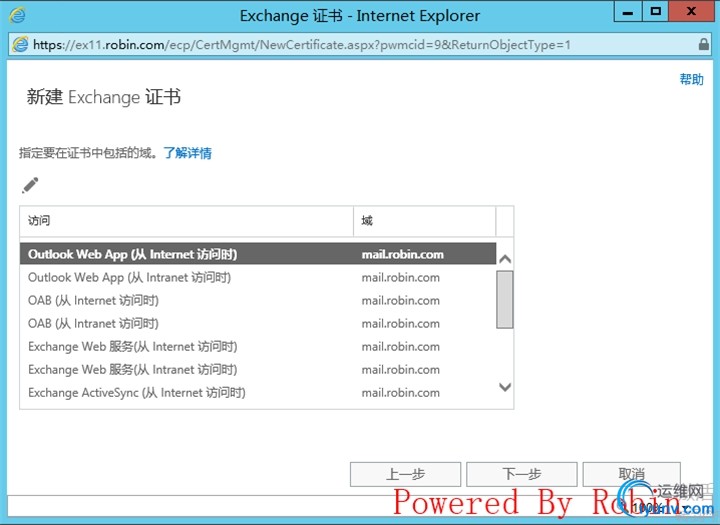Click the 上一步 previous button

(405, 474)
